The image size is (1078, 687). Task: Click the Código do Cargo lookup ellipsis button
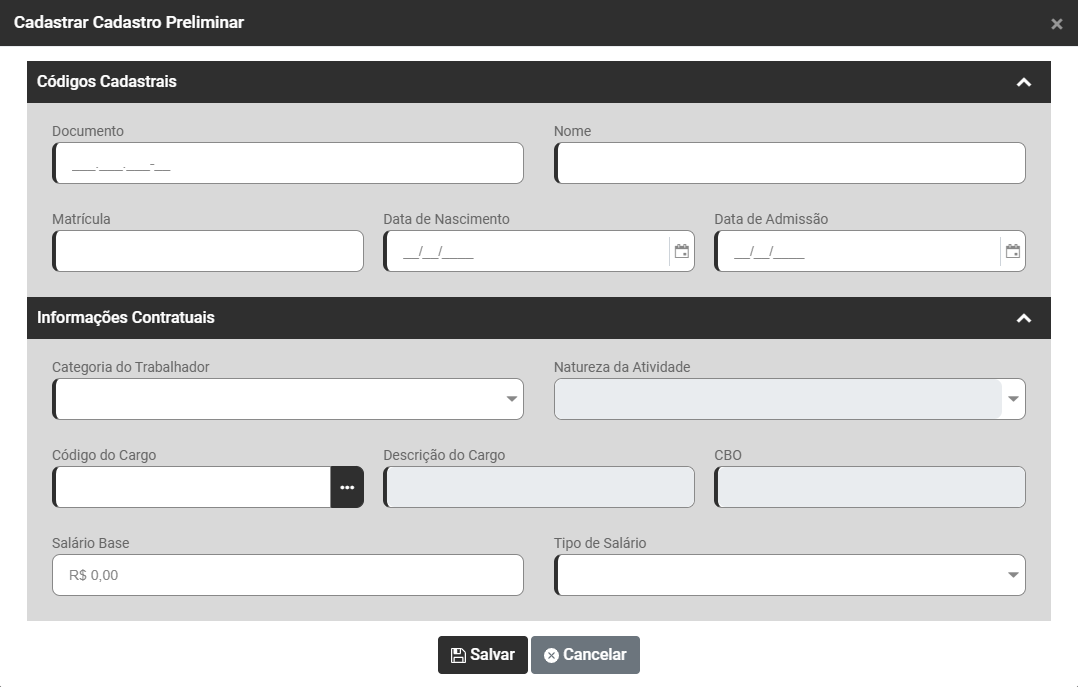click(347, 487)
